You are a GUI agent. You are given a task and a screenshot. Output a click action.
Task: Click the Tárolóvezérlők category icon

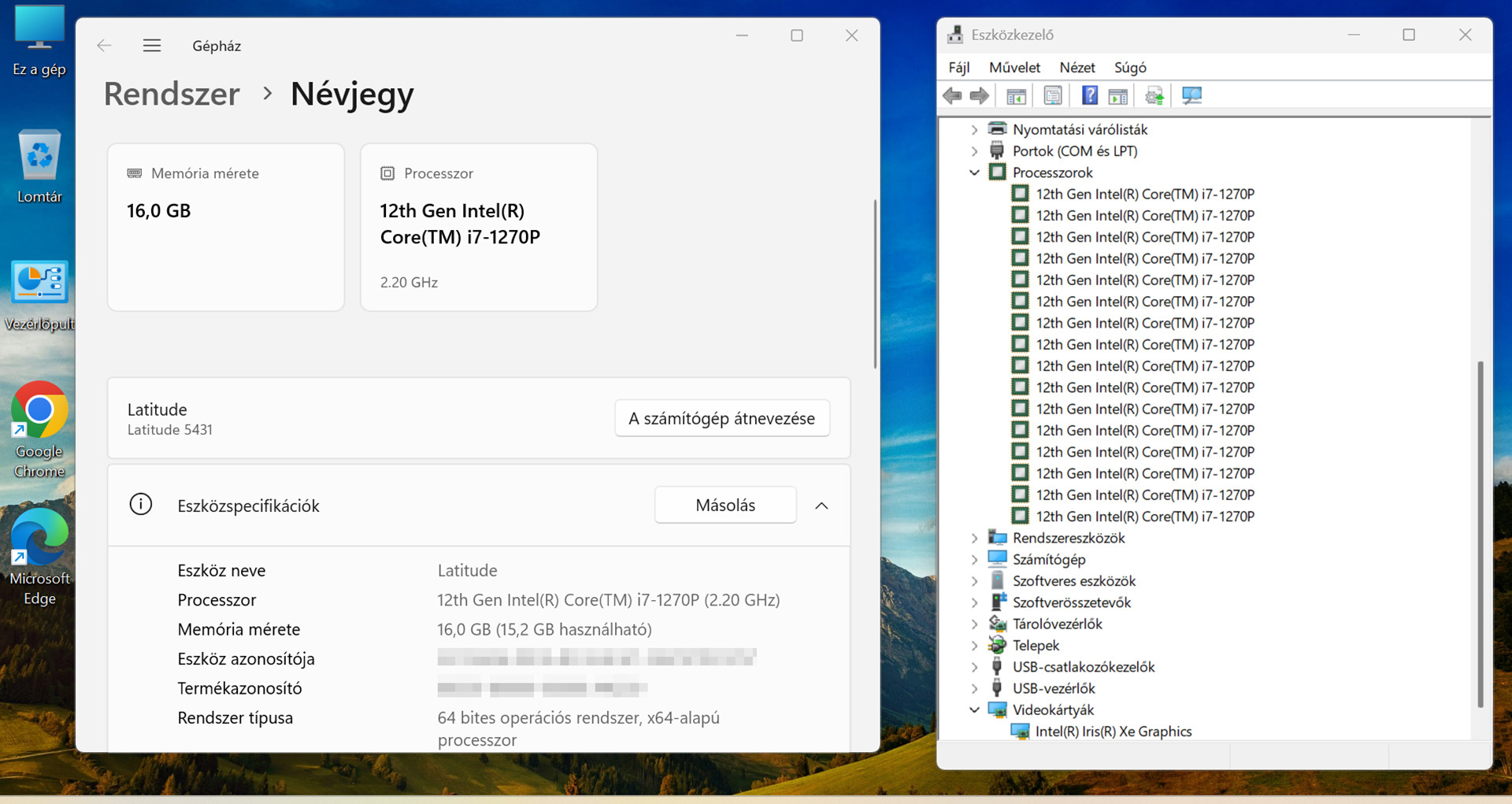(x=998, y=624)
